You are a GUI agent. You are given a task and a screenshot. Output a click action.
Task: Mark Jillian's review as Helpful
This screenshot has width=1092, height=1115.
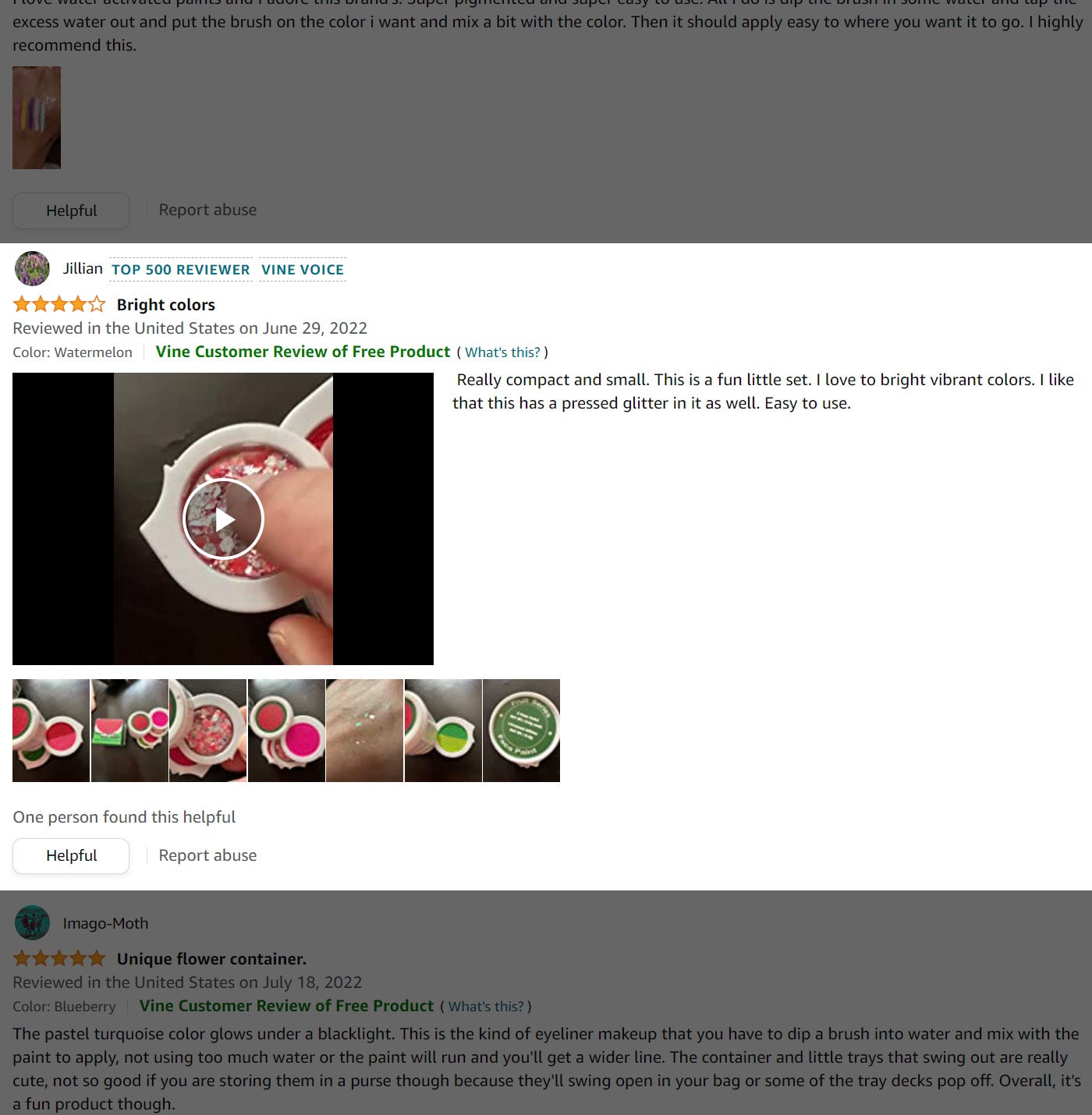71,856
